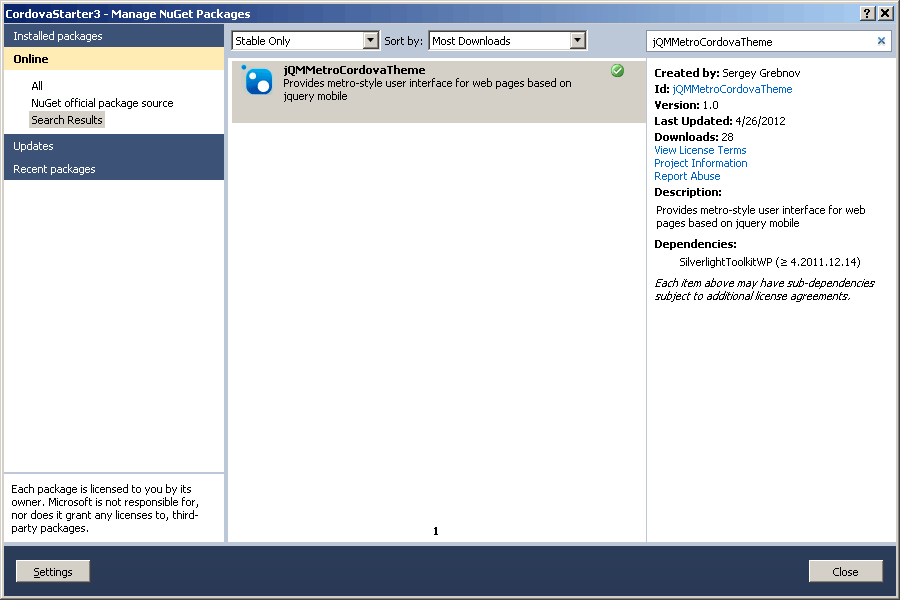Clear the search box with the X icon
This screenshot has width=900, height=600.
(x=881, y=41)
